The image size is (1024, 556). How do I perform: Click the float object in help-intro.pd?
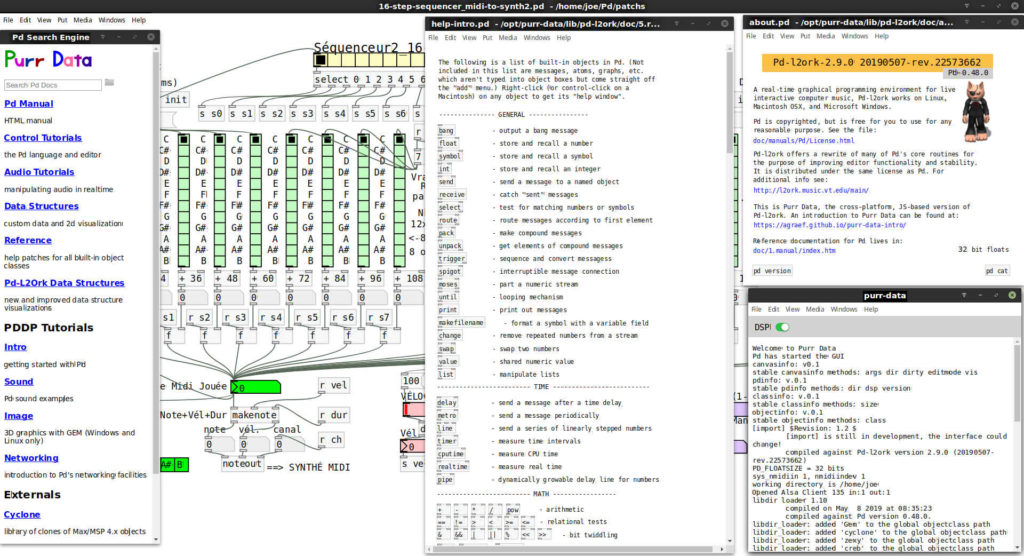click(x=448, y=143)
